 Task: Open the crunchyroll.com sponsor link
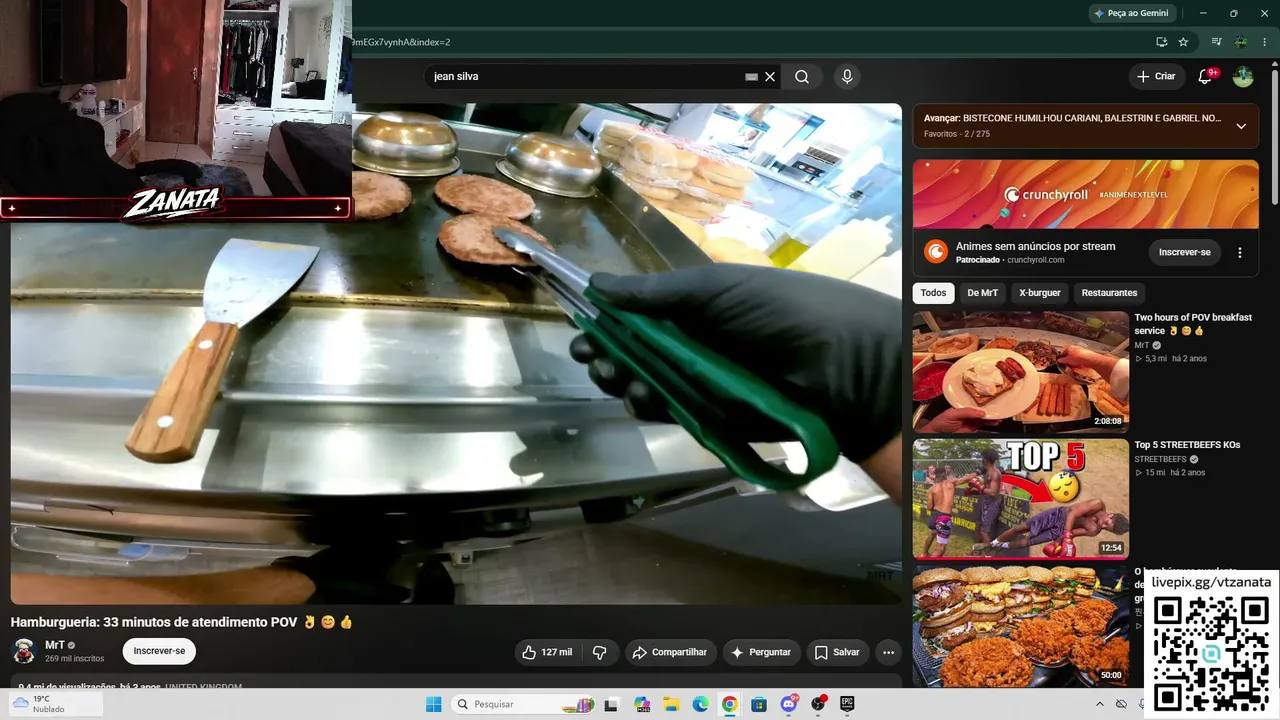(x=1035, y=260)
